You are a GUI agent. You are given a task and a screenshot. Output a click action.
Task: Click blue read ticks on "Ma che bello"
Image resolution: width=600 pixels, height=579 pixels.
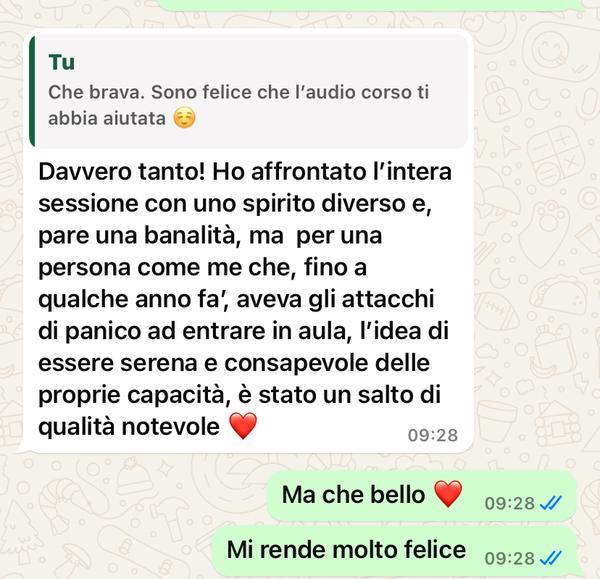pyautogui.click(x=550, y=503)
